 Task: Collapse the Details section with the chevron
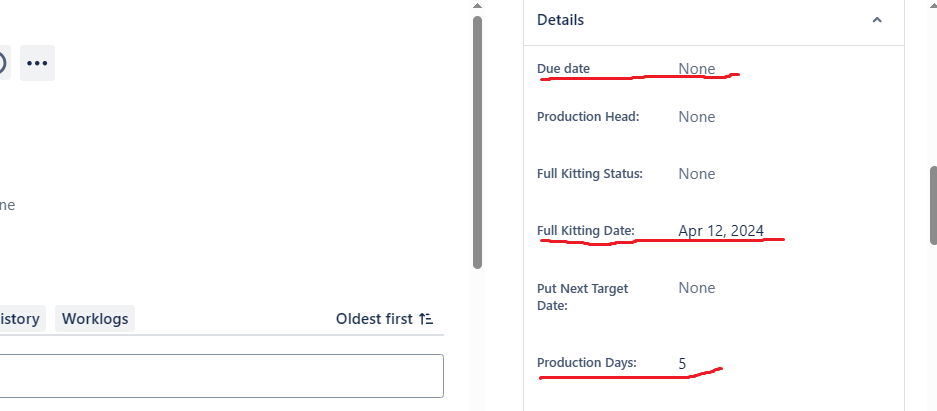point(877,20)
